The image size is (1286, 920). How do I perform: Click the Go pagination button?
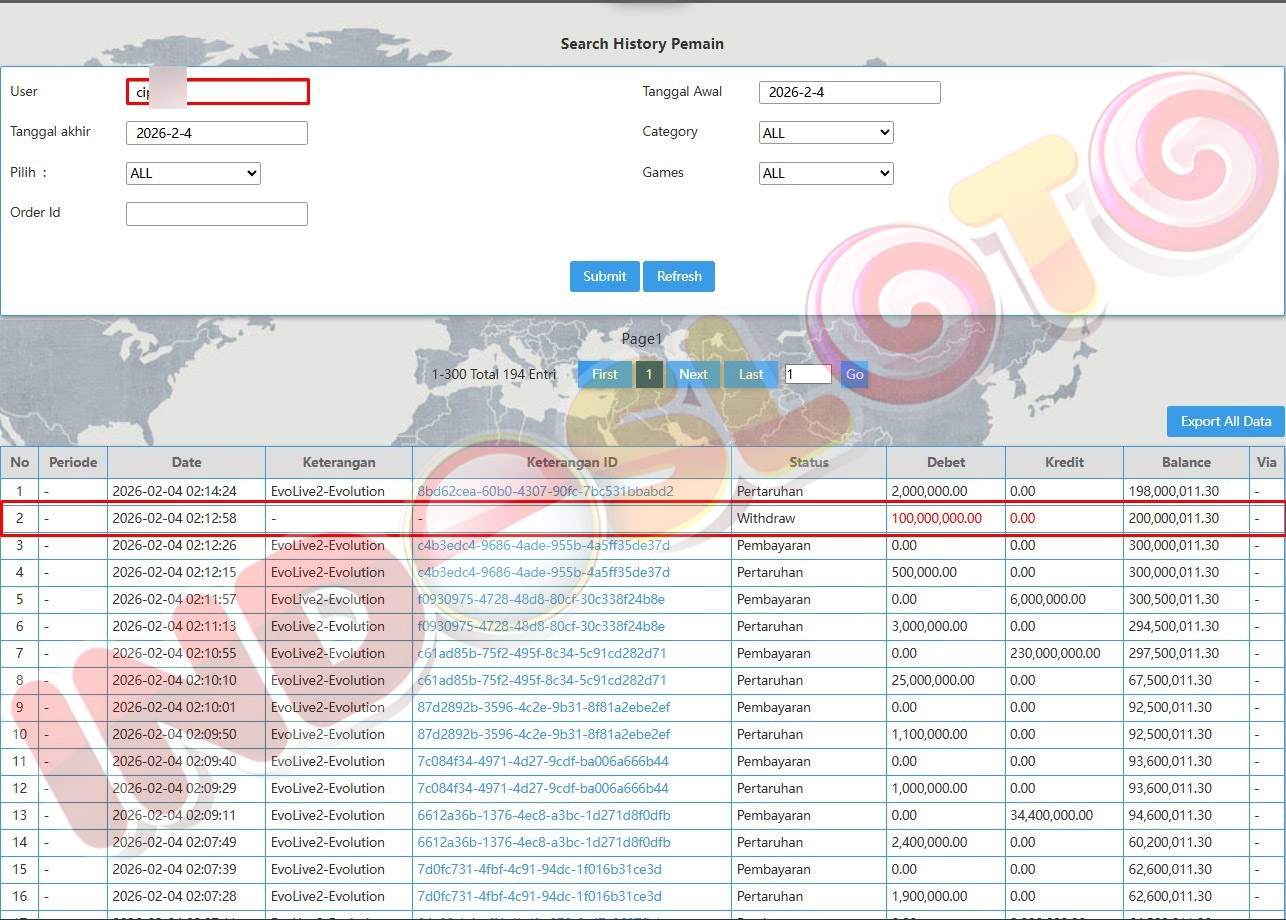854,375
